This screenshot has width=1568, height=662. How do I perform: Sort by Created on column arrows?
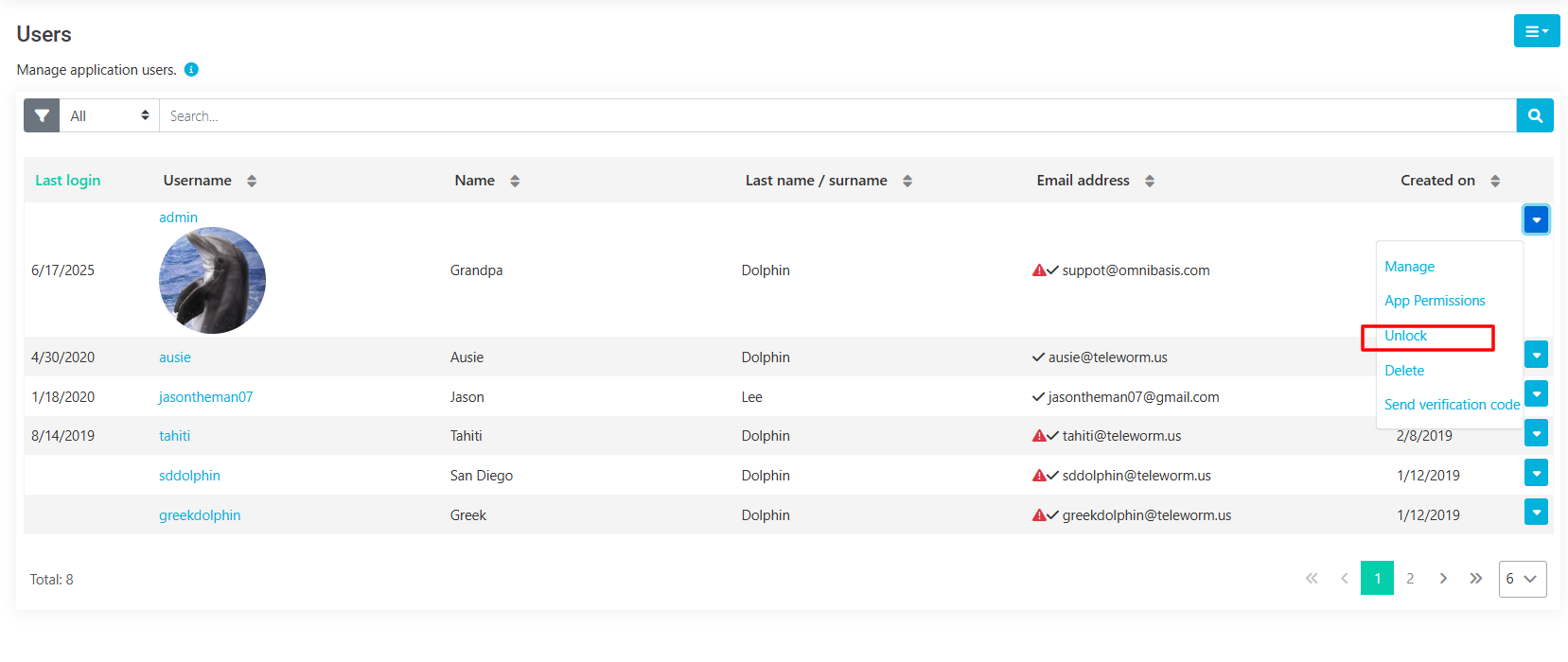1495,181
